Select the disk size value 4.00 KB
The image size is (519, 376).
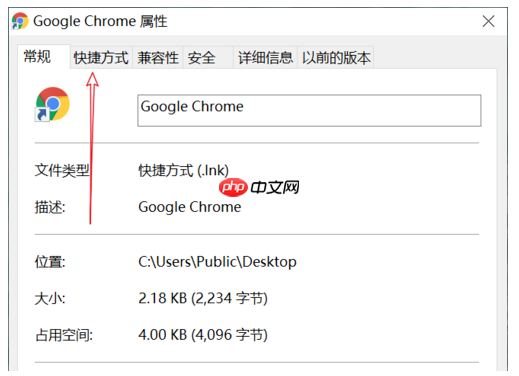[x=203, y=335]
